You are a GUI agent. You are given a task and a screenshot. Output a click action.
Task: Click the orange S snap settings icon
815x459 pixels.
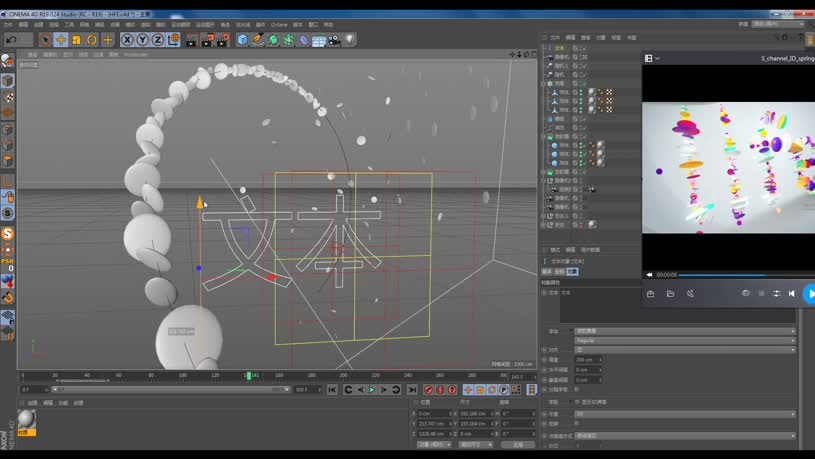pos(7,234)
